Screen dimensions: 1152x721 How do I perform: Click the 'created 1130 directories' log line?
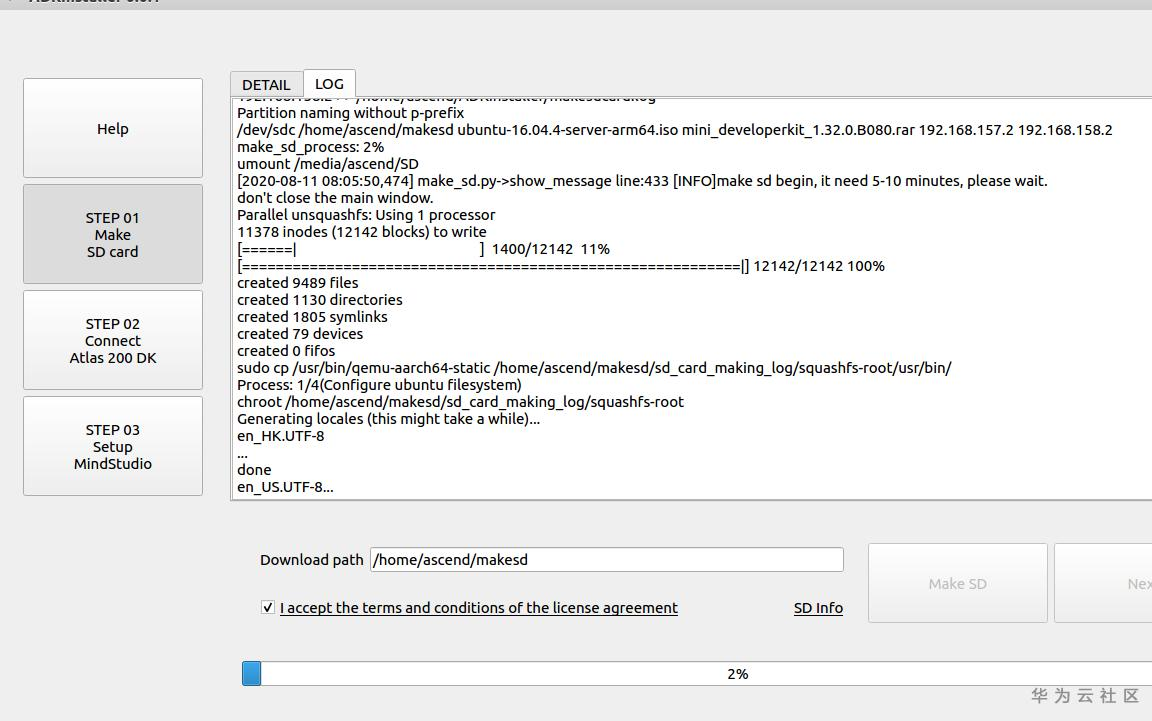click(x=320, y=300)
